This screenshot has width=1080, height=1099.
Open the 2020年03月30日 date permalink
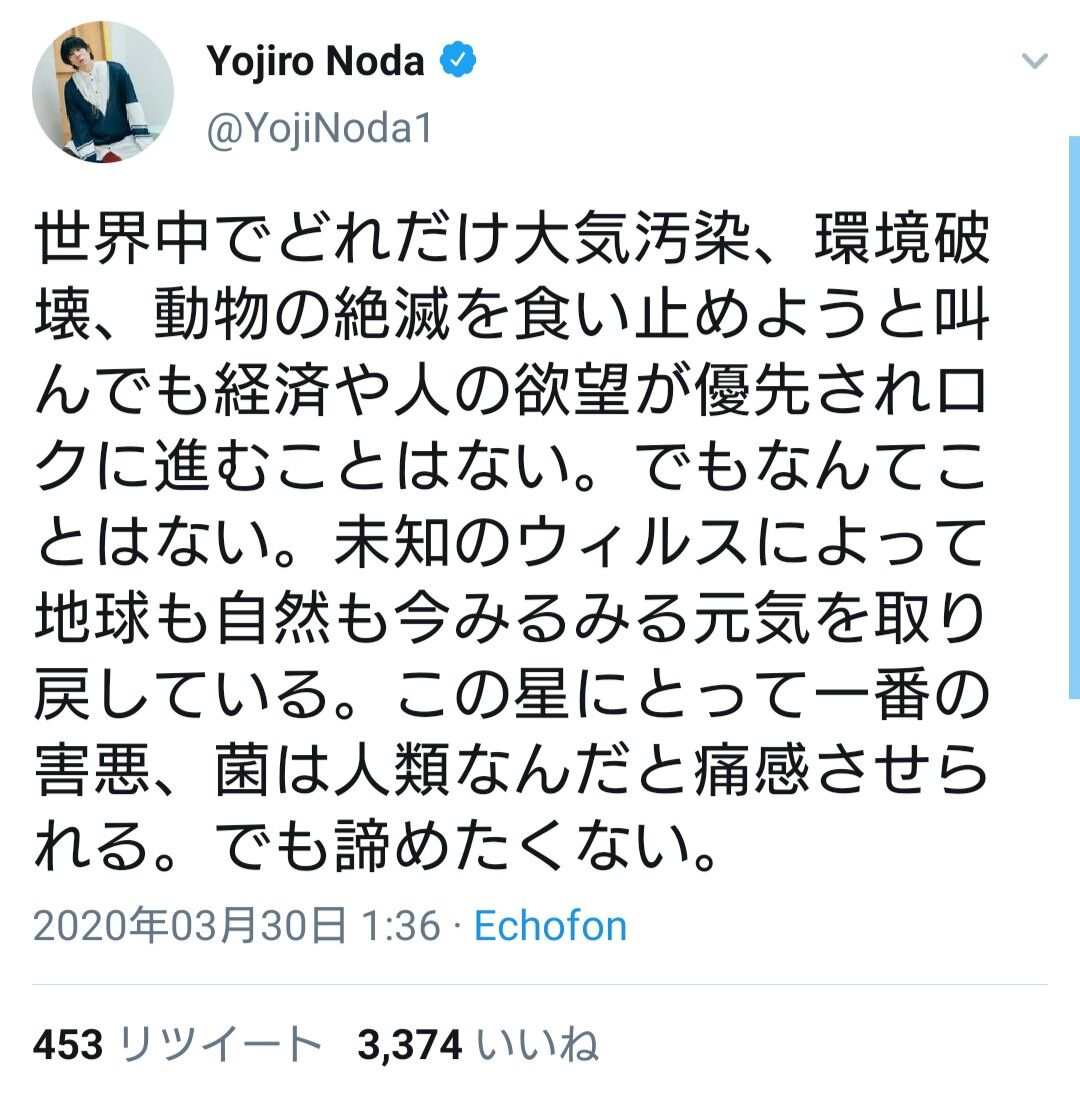189,926
